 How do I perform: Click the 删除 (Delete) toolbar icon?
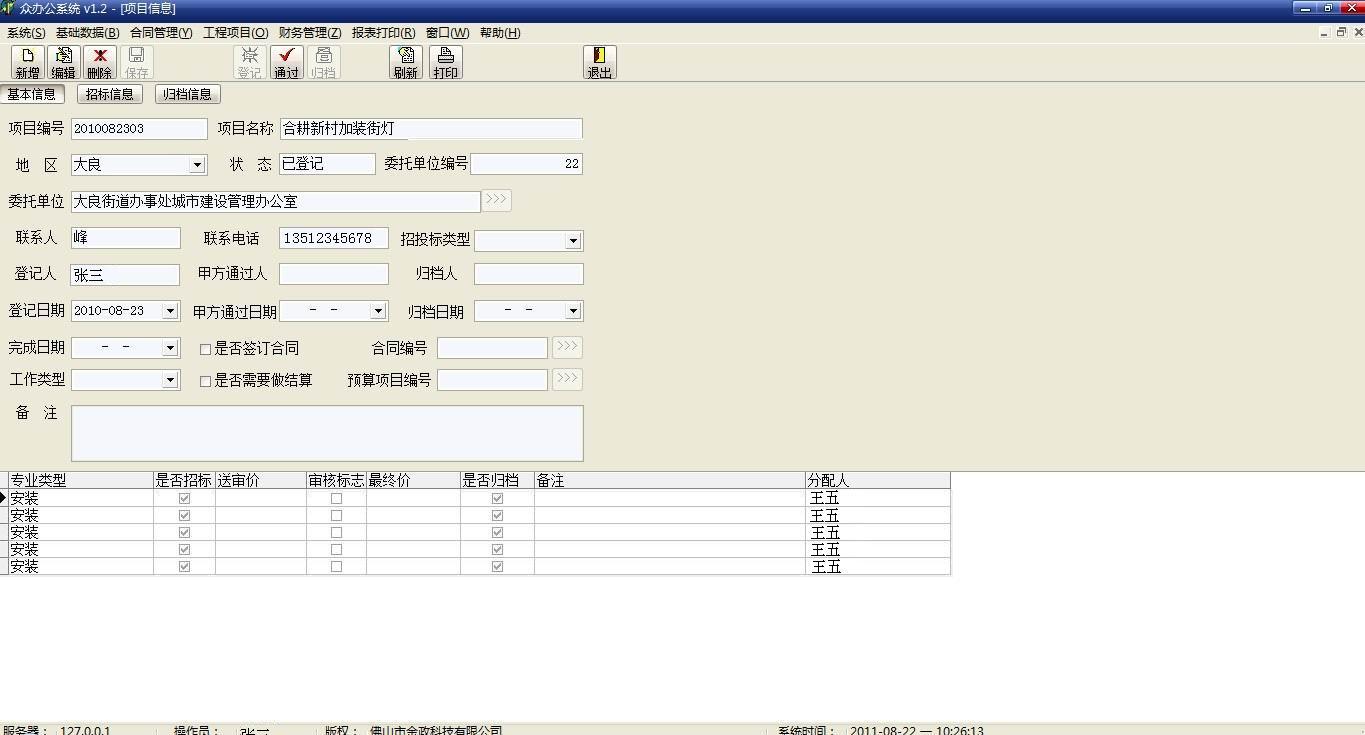(x=99, y=62)
